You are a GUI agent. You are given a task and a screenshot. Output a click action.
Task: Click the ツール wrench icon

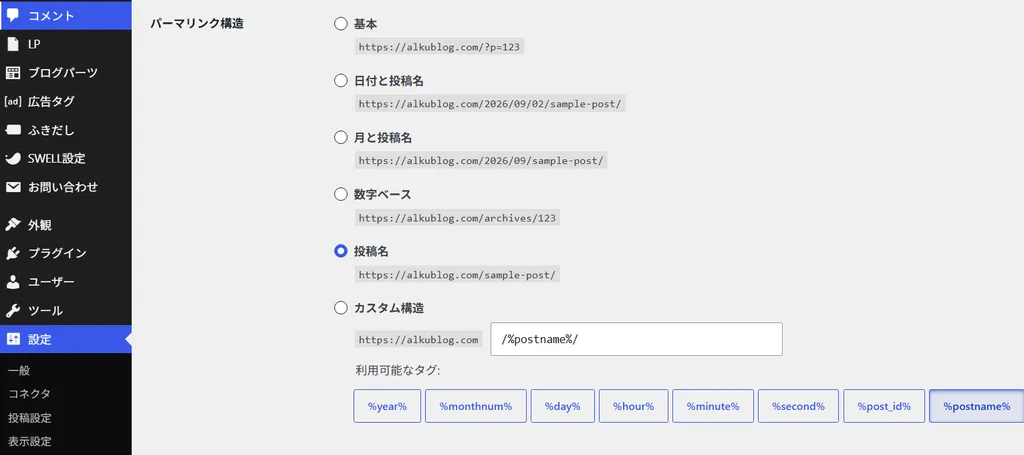(13, 311)
